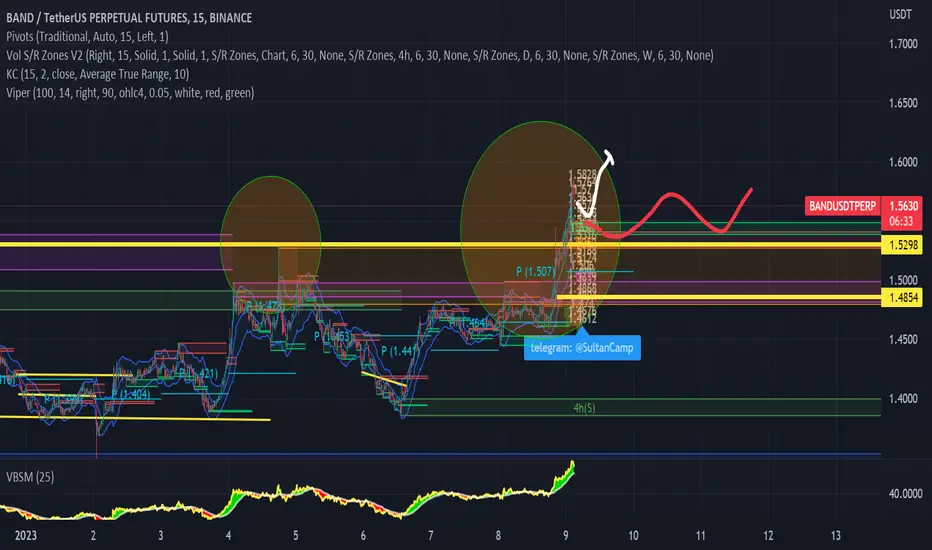Click the 2023 label on time axis
This screenshot has width=932, height=550.
[x=26, y=536]
